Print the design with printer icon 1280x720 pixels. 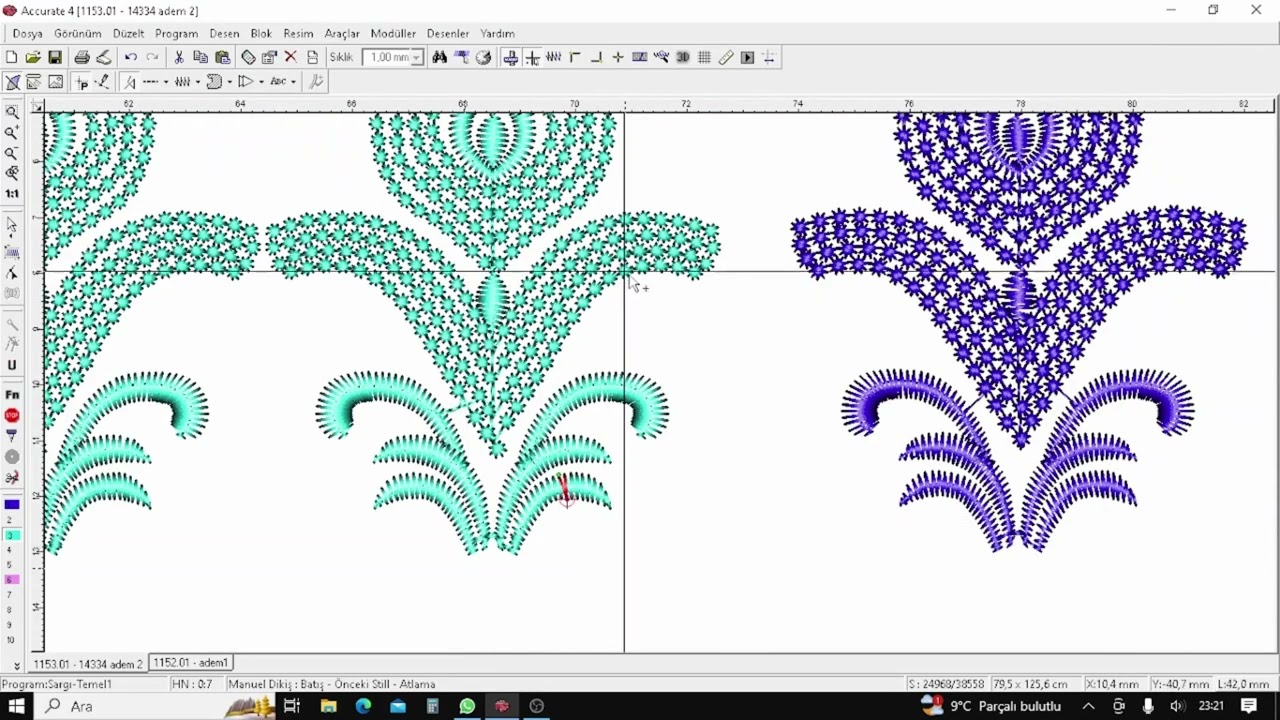coord(82,58)
